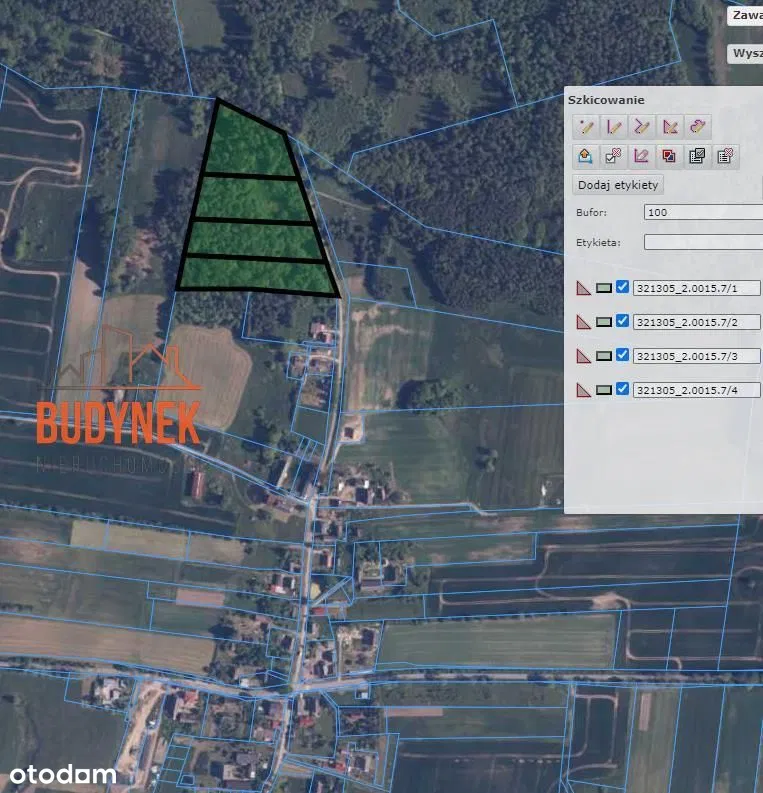Click green style swatch for parcel 7/3
763x793 pixels.
click(x=604, y=356)
